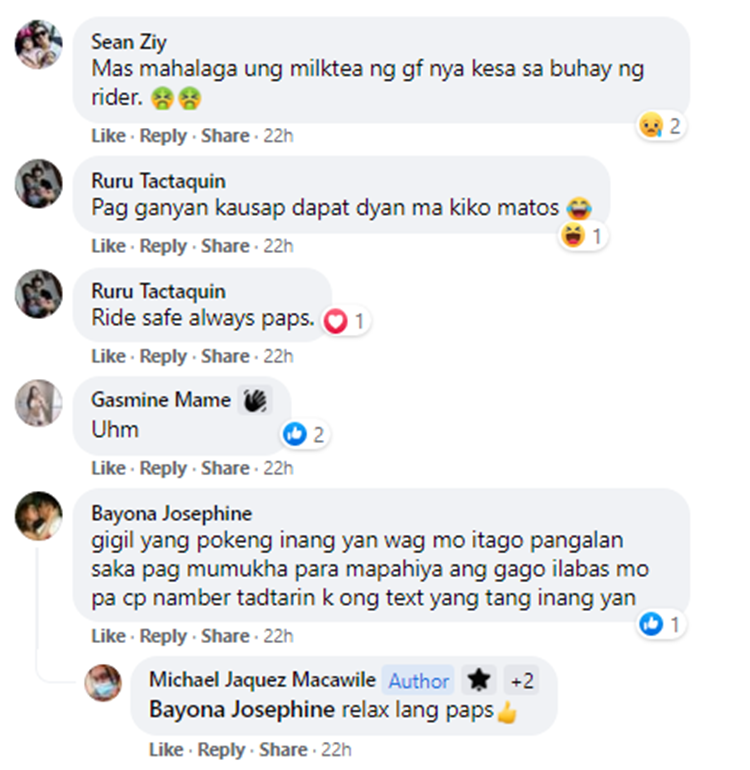Open the 22h timestamp on Sean Ziy's comment
This screenshot has height=770, width=750.
tap(278, 136)
